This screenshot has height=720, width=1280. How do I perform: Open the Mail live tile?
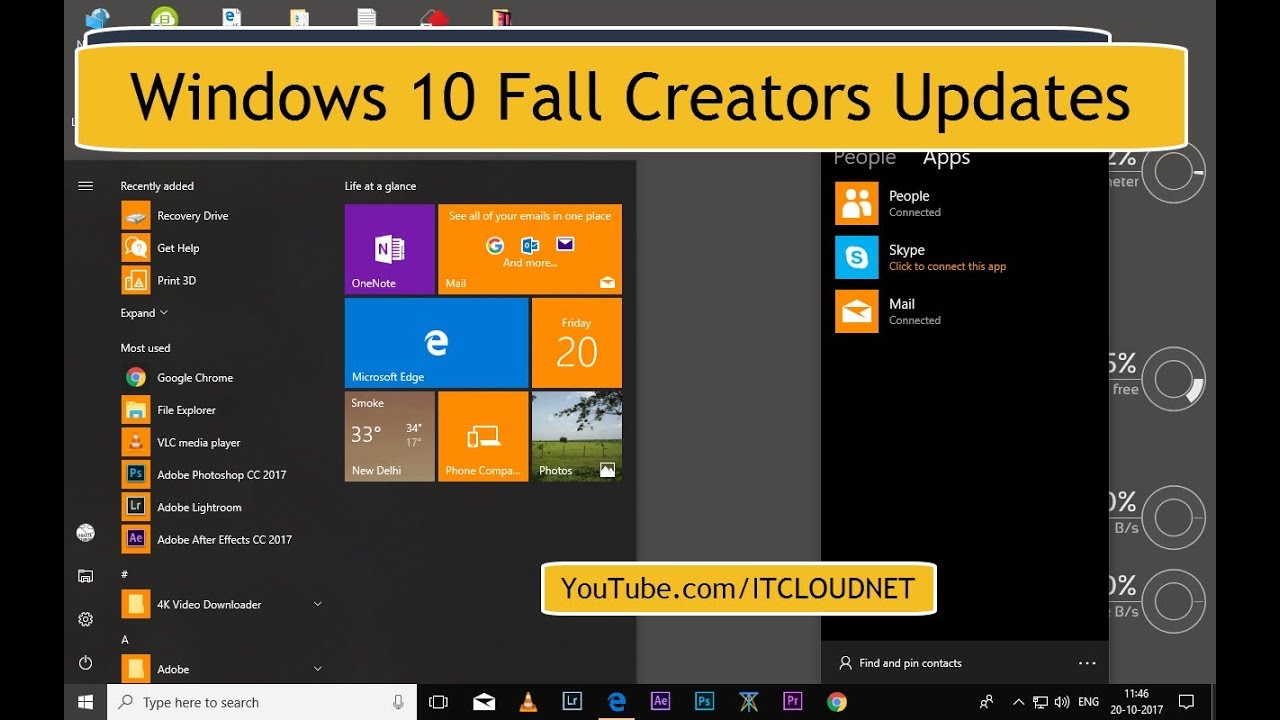point(530,249)
